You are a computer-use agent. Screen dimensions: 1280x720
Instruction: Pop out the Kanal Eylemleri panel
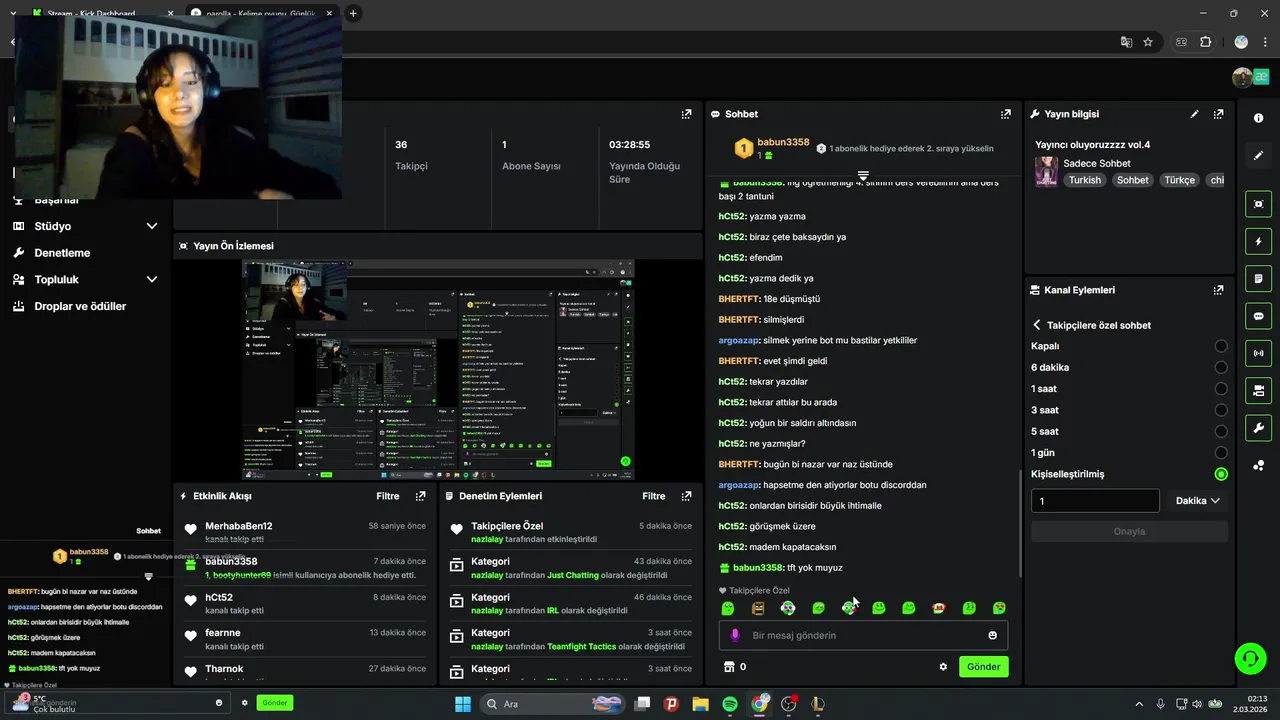click(x=1218, y=290)
